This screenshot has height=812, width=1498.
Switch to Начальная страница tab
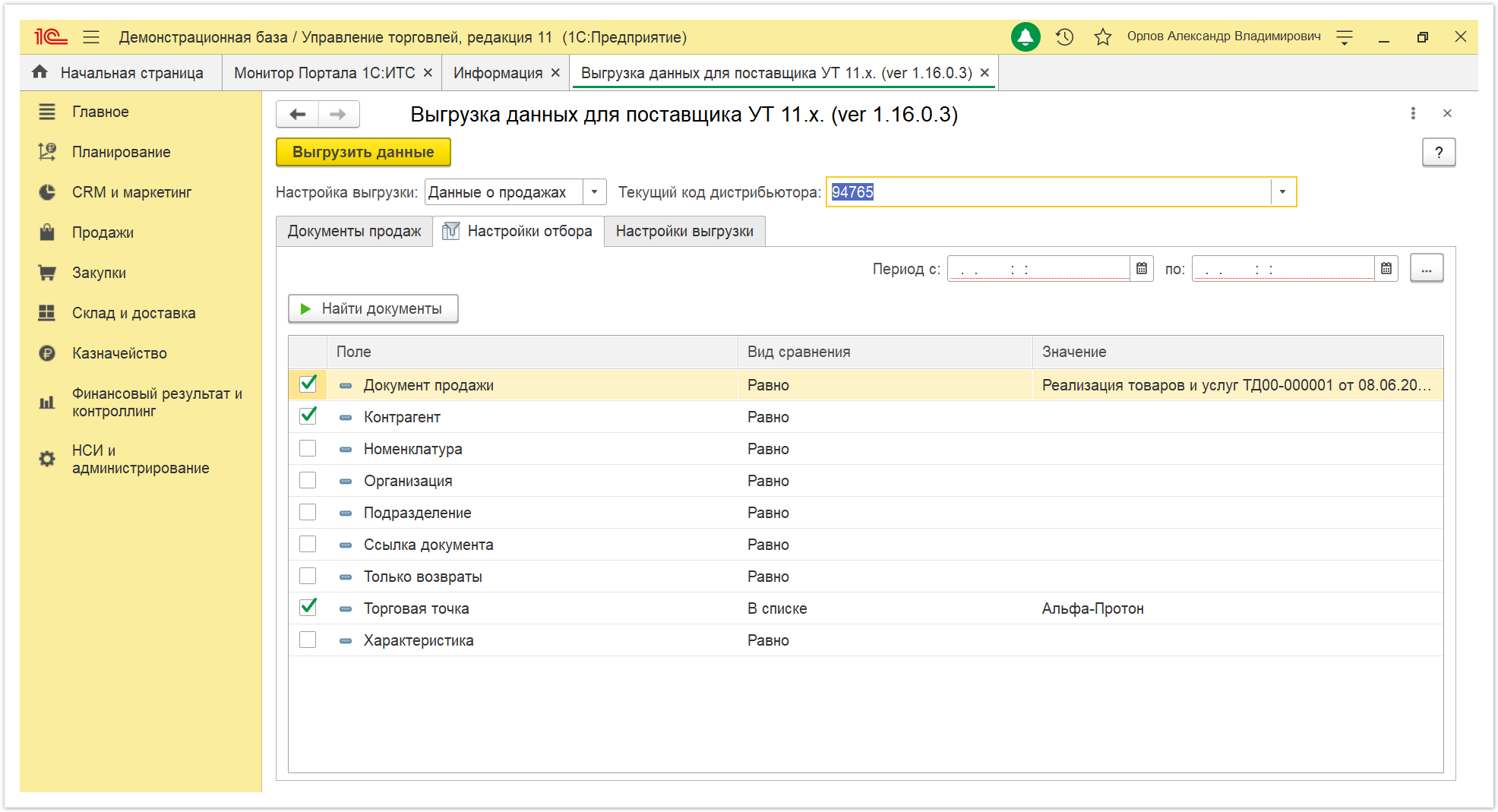(121, 73)
